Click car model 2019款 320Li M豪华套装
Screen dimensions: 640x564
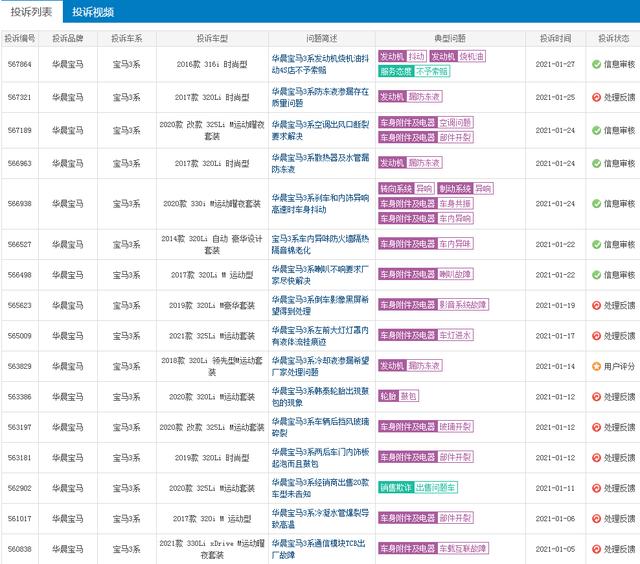[x=212, y=305]
